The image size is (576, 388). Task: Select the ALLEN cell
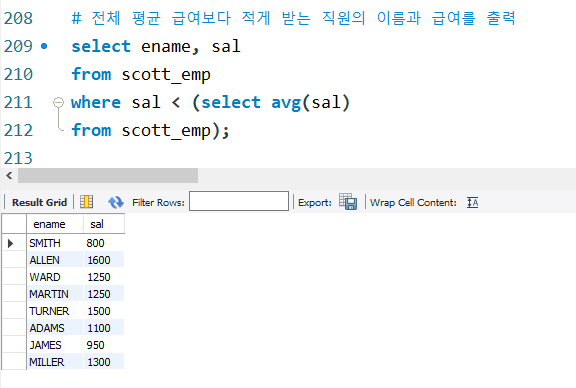pos(55,260)
